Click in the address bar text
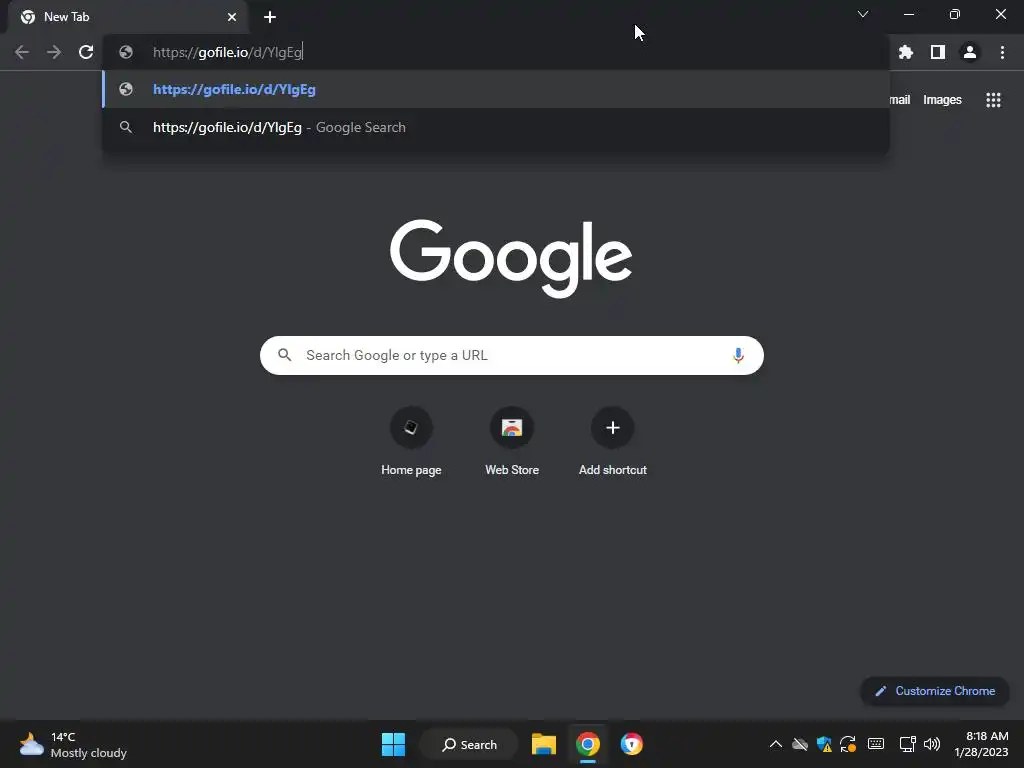Screen dimensions: 1024x768 coord(227,52)
